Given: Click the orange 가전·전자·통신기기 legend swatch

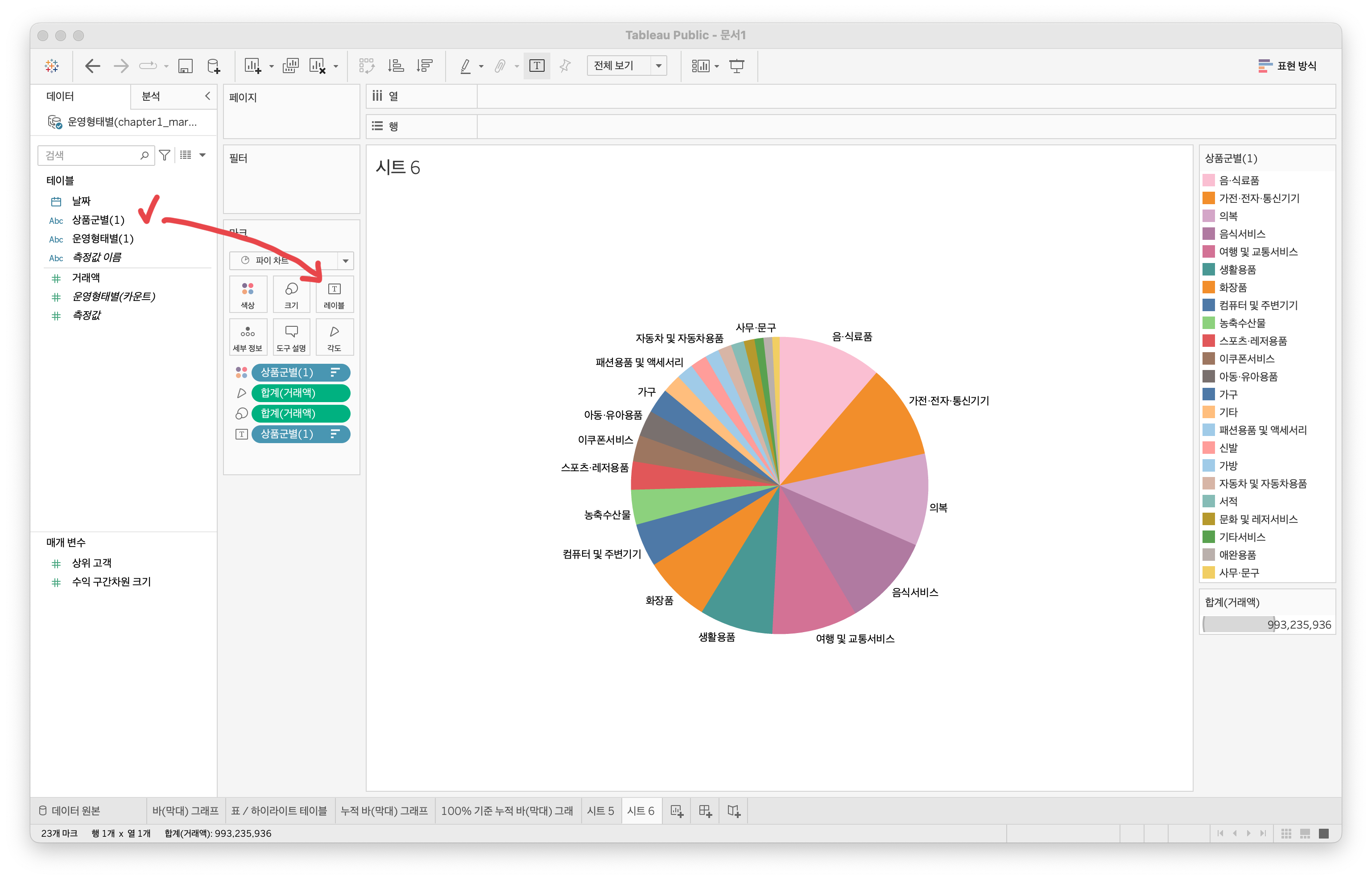Looking at the screenshot, I should coord(1208,198).
